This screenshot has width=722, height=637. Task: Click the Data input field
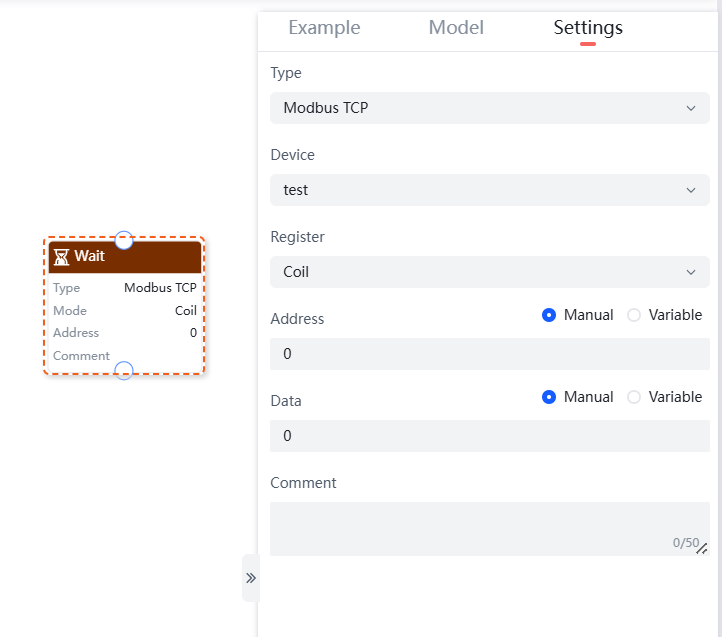[x=490, y=436]
